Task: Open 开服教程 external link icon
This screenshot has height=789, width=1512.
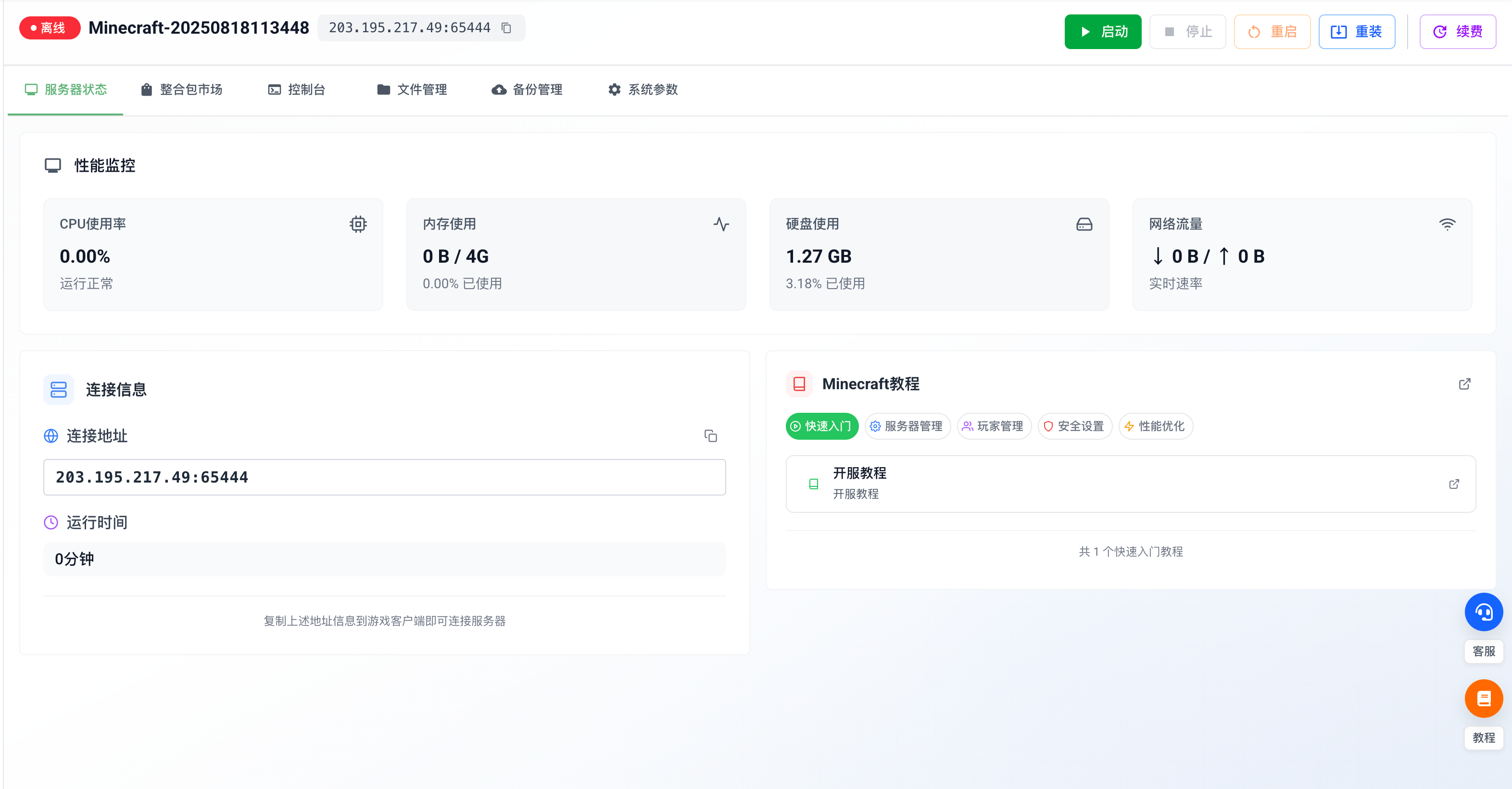Action: (x=1454, y=484)
